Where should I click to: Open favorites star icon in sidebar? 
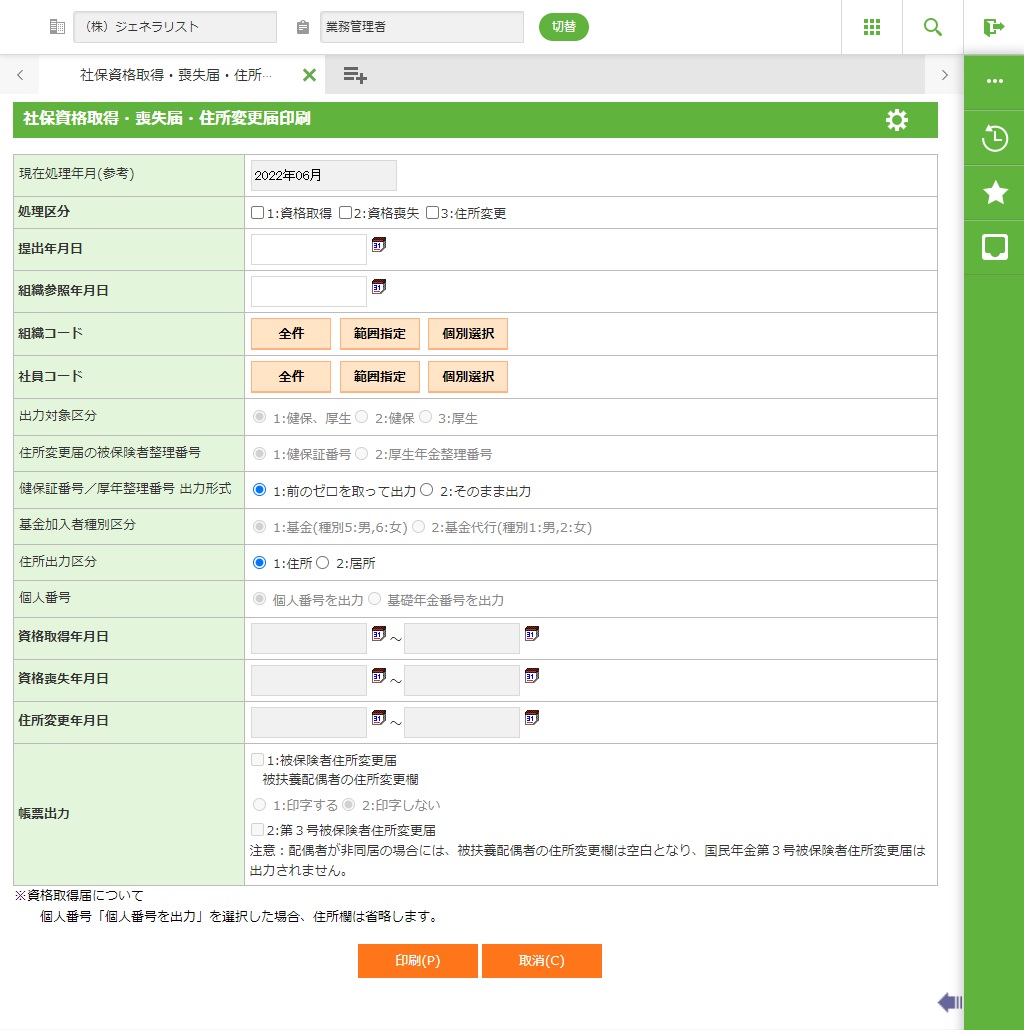994,193
